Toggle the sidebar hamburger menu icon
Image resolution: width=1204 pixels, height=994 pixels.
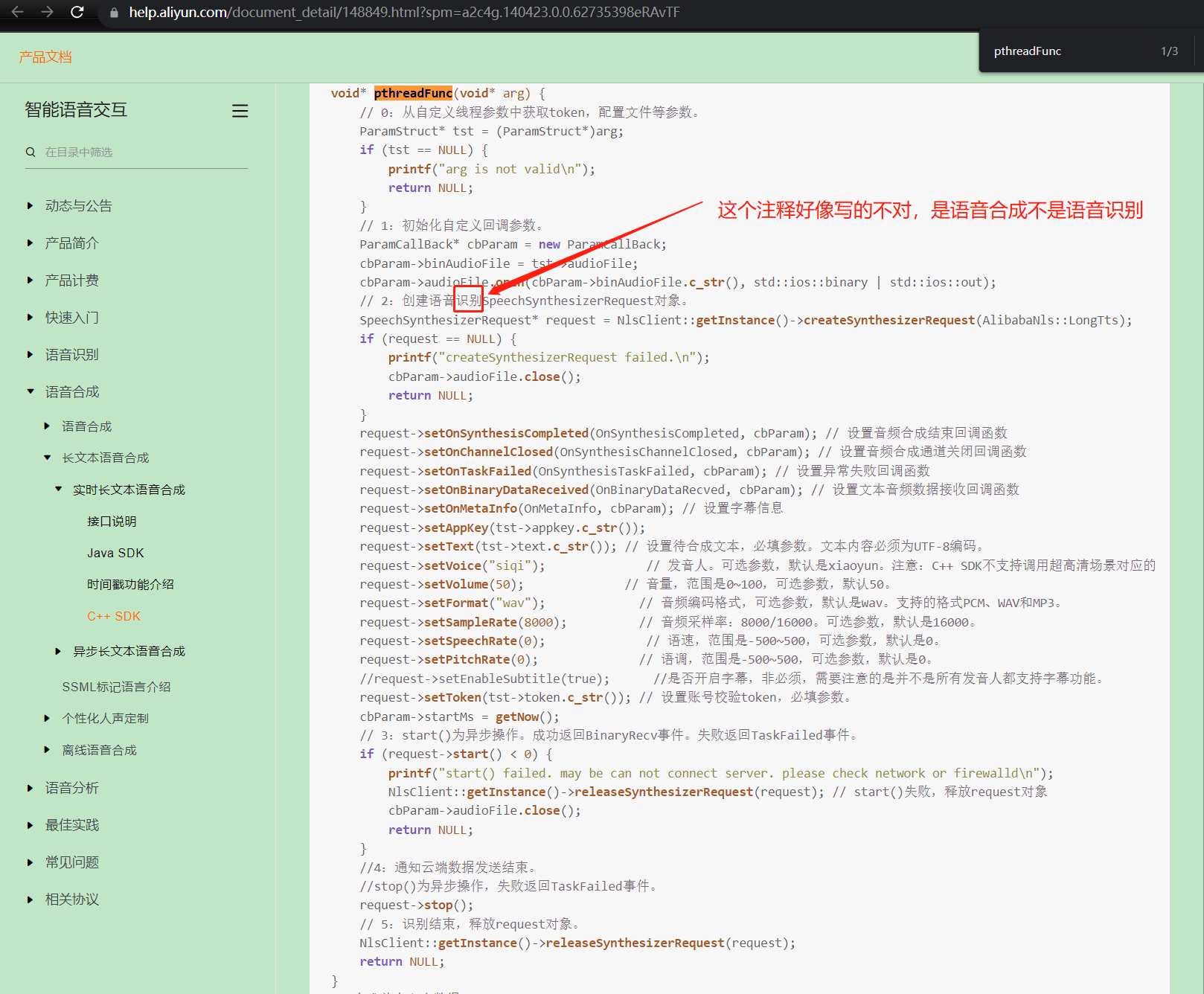(240, 111)
